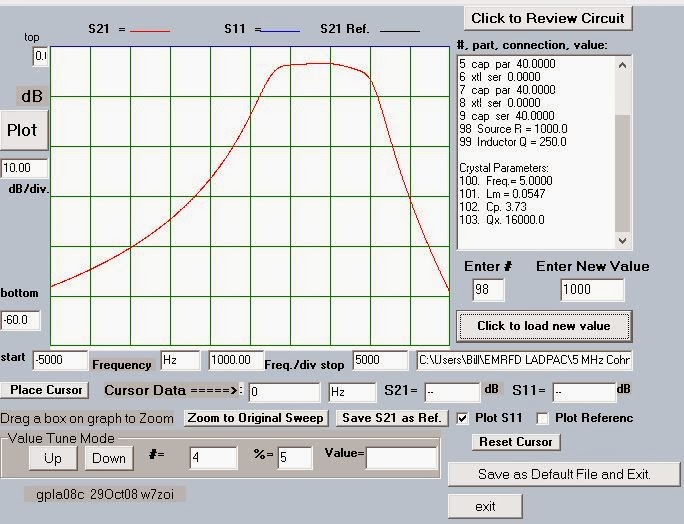The height and width of the screenshot is (524, 684).
Task: Click the bottom dB value field
Action: click(x=21, y=321)
